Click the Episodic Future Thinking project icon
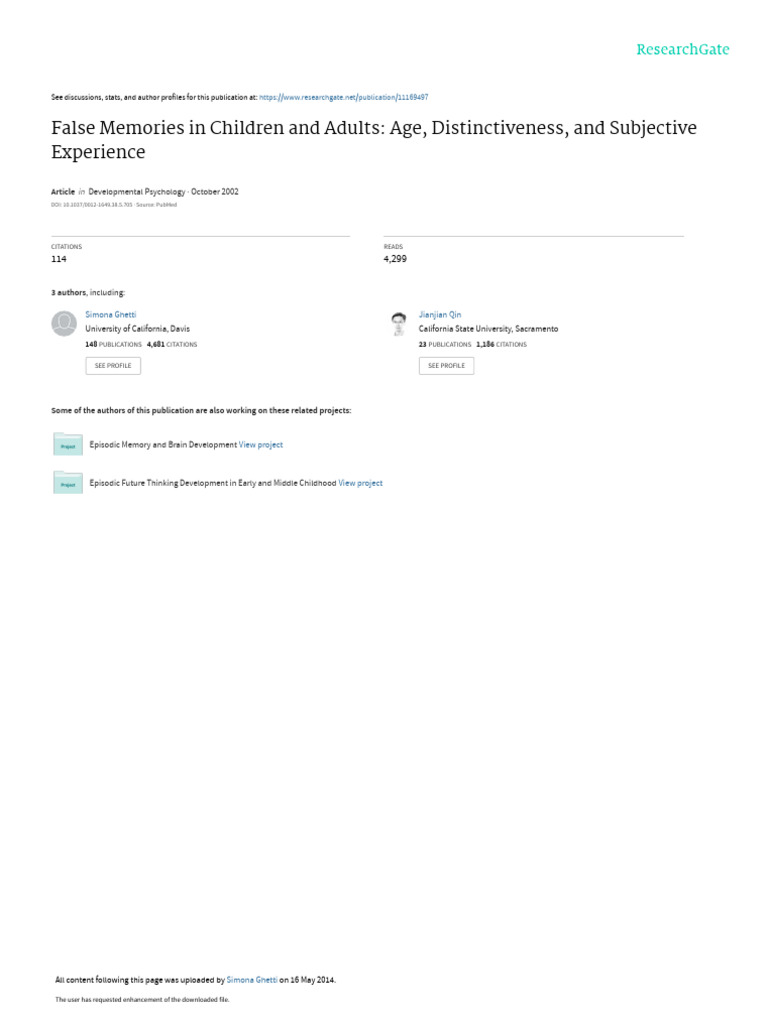Image resolution: width=768 pixels, height=1024 pixels. (68, 483)
